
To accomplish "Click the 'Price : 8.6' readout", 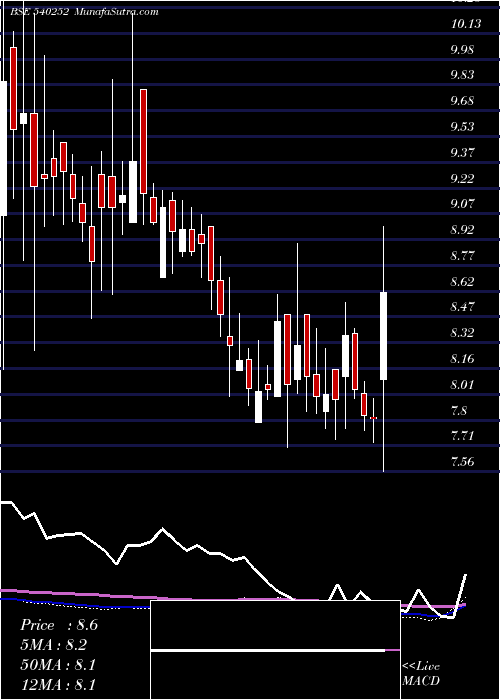I will 59,625.
